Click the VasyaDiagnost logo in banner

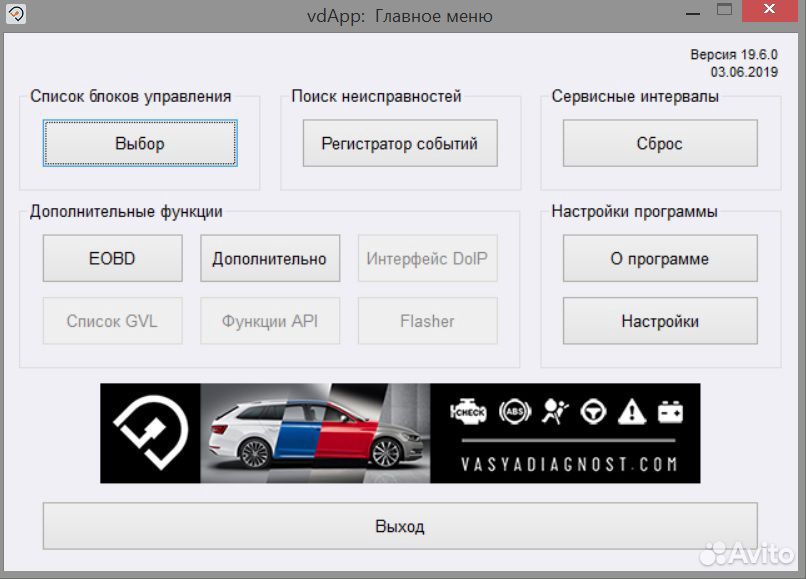pos(150,433)
